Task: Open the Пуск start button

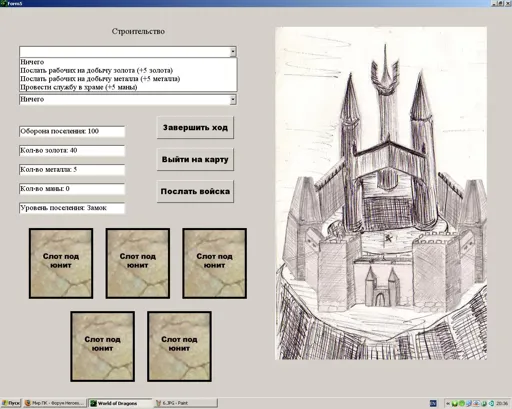Action: 11,403
